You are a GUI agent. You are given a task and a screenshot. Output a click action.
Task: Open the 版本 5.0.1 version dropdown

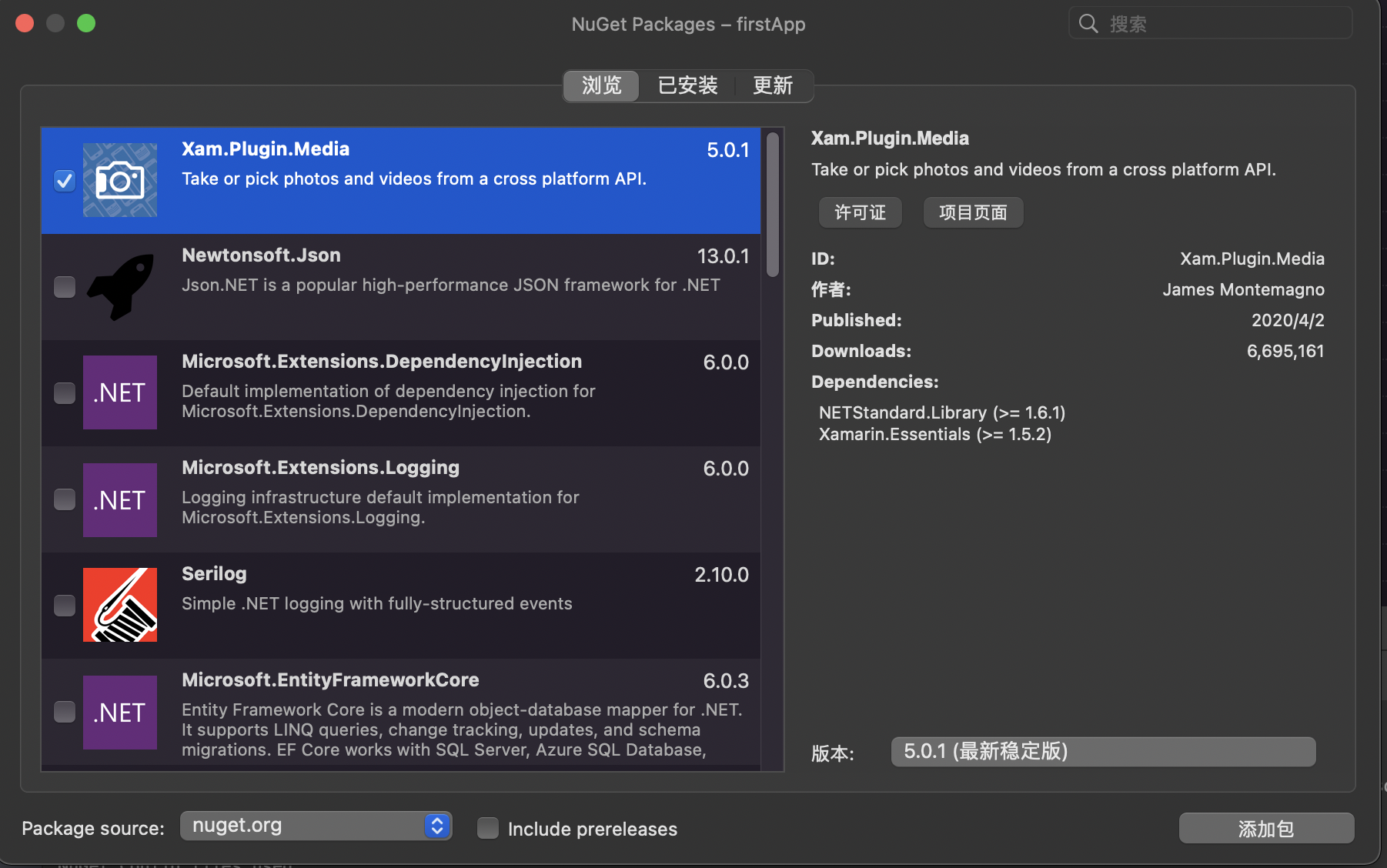point(1103,752)
